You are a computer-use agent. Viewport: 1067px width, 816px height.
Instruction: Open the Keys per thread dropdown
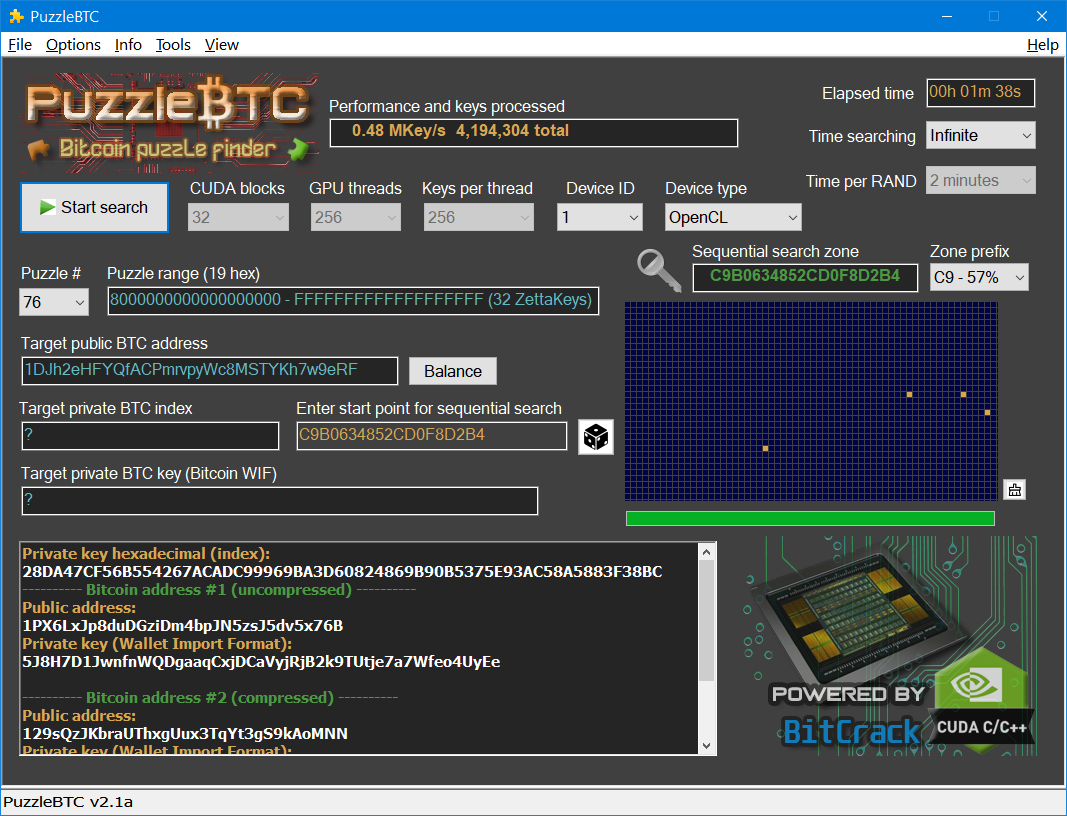pyautogui.click(x=478, y=217)
